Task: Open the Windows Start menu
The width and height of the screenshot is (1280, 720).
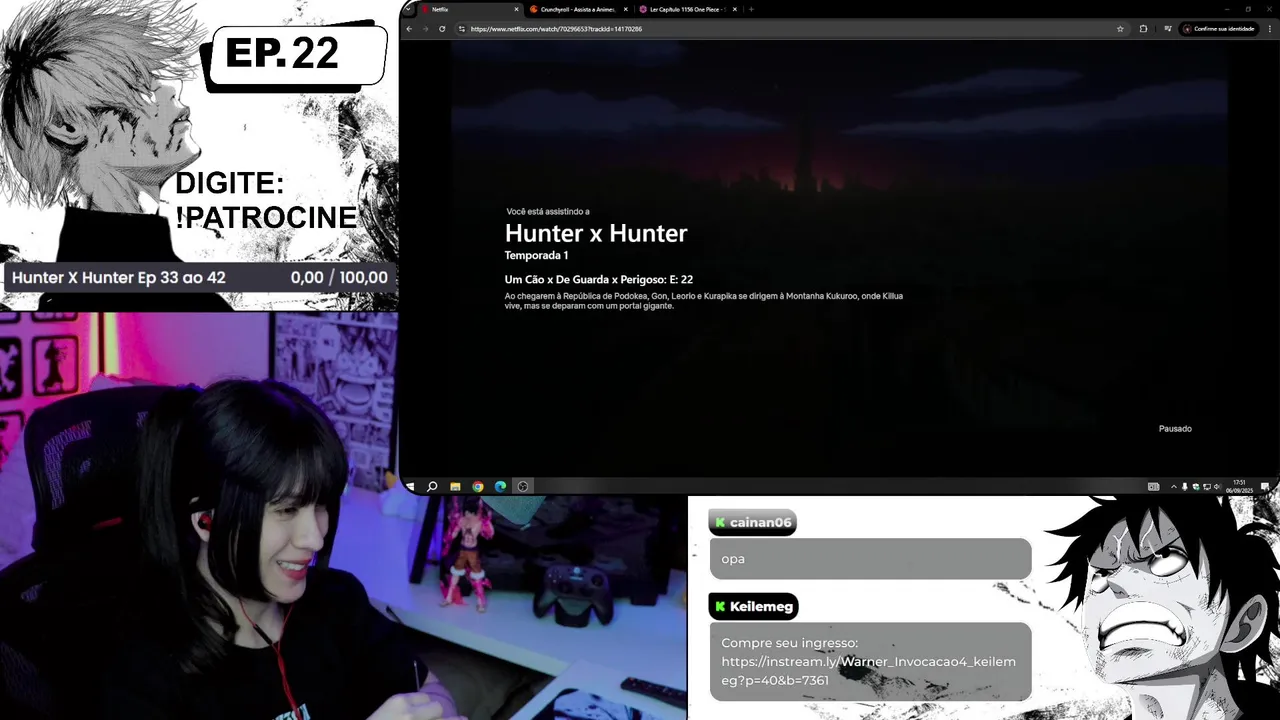Action: 410,487
